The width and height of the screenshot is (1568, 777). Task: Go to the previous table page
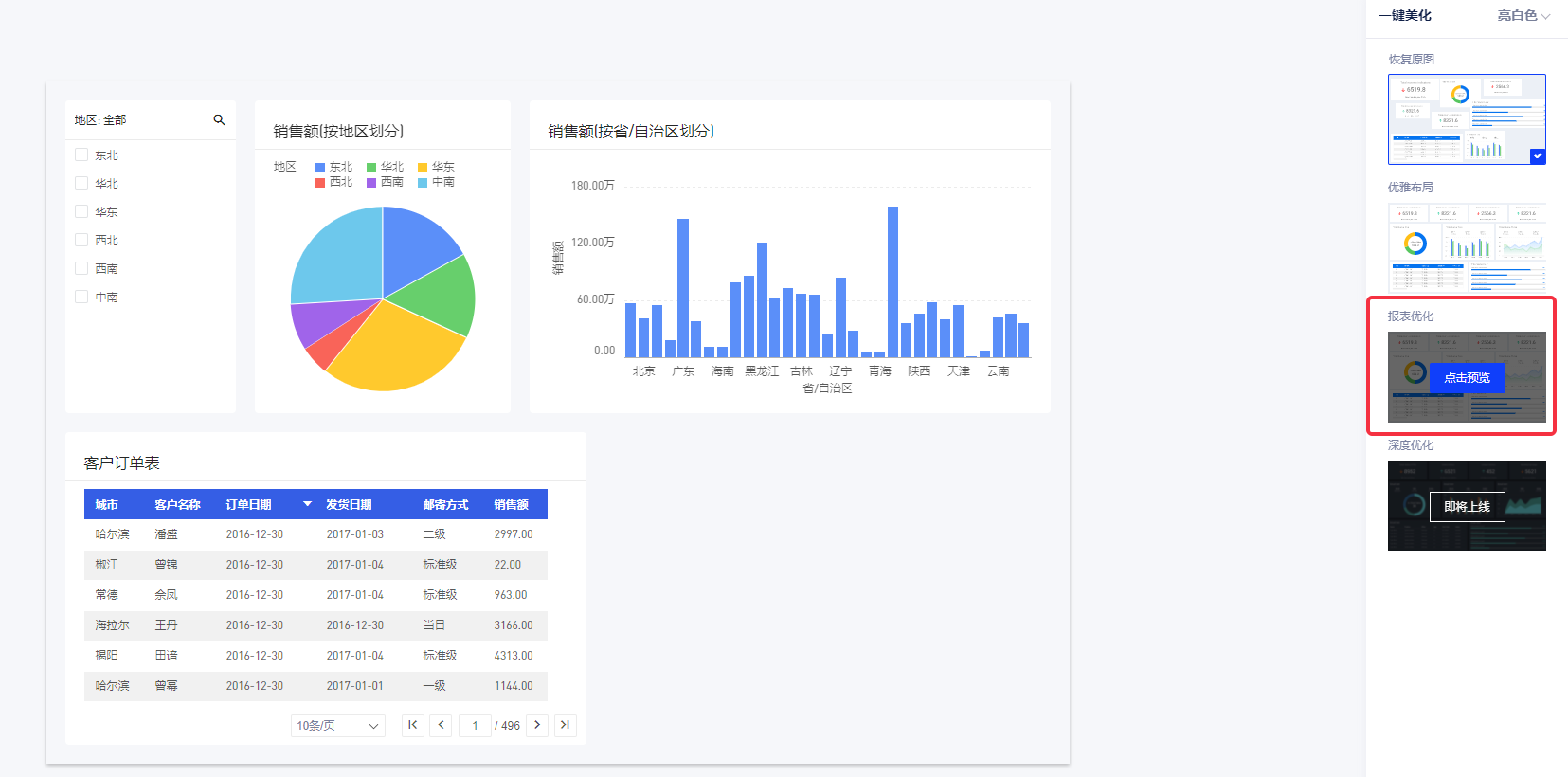click(x=441, y=725)
